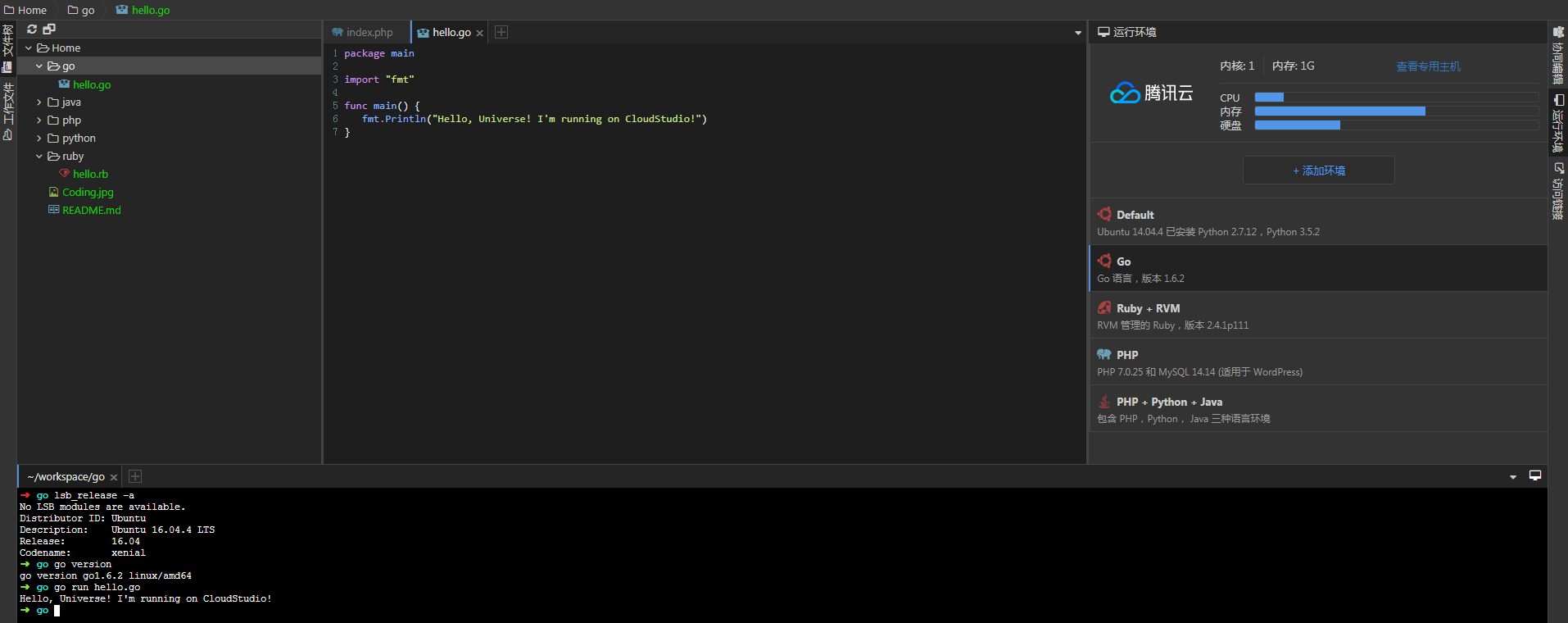Add a new terminal tab with plus icon
The height and width of the screenshot is (623, 1568).
(135, 476)
